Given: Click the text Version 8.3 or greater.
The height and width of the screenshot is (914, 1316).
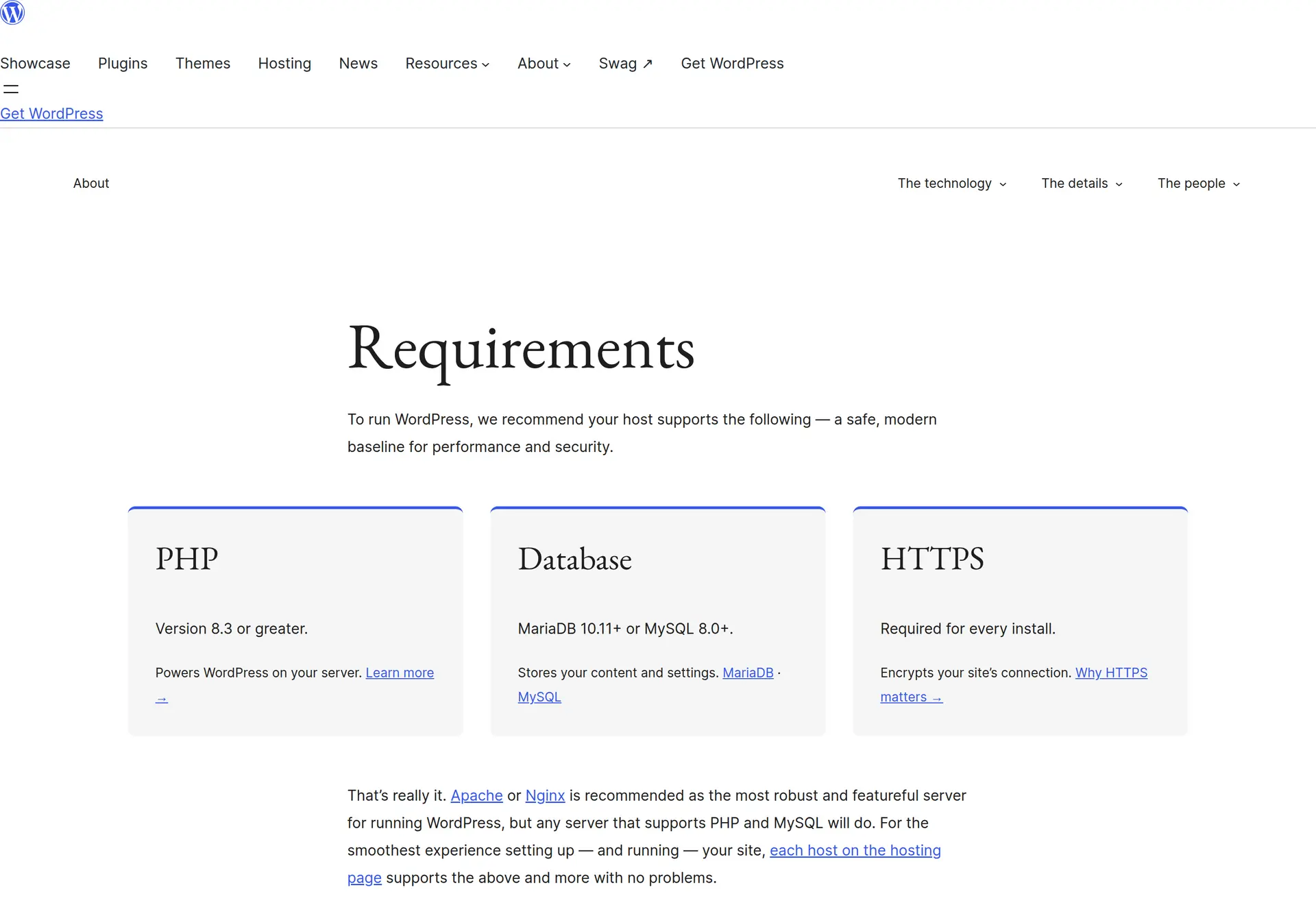Looking at the screenshot, I should click(x=232, y=629).
